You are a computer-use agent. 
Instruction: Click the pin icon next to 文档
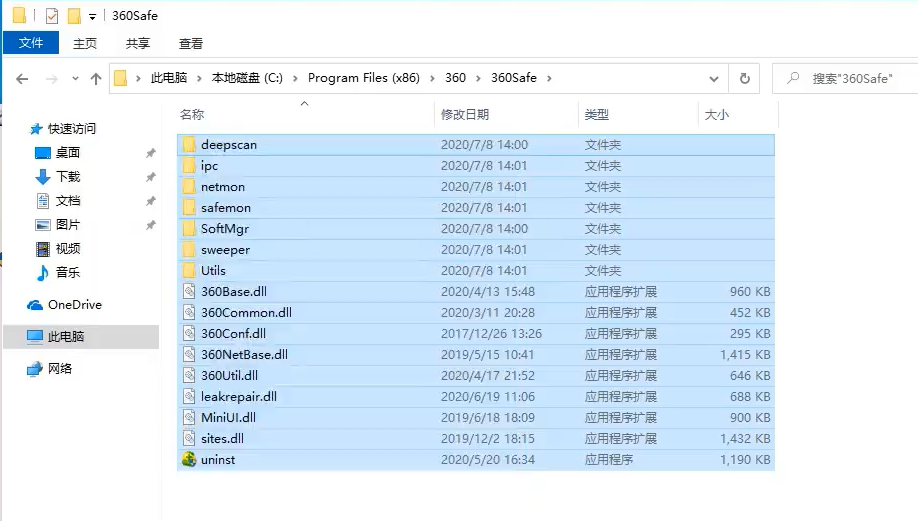coord(150,201)
